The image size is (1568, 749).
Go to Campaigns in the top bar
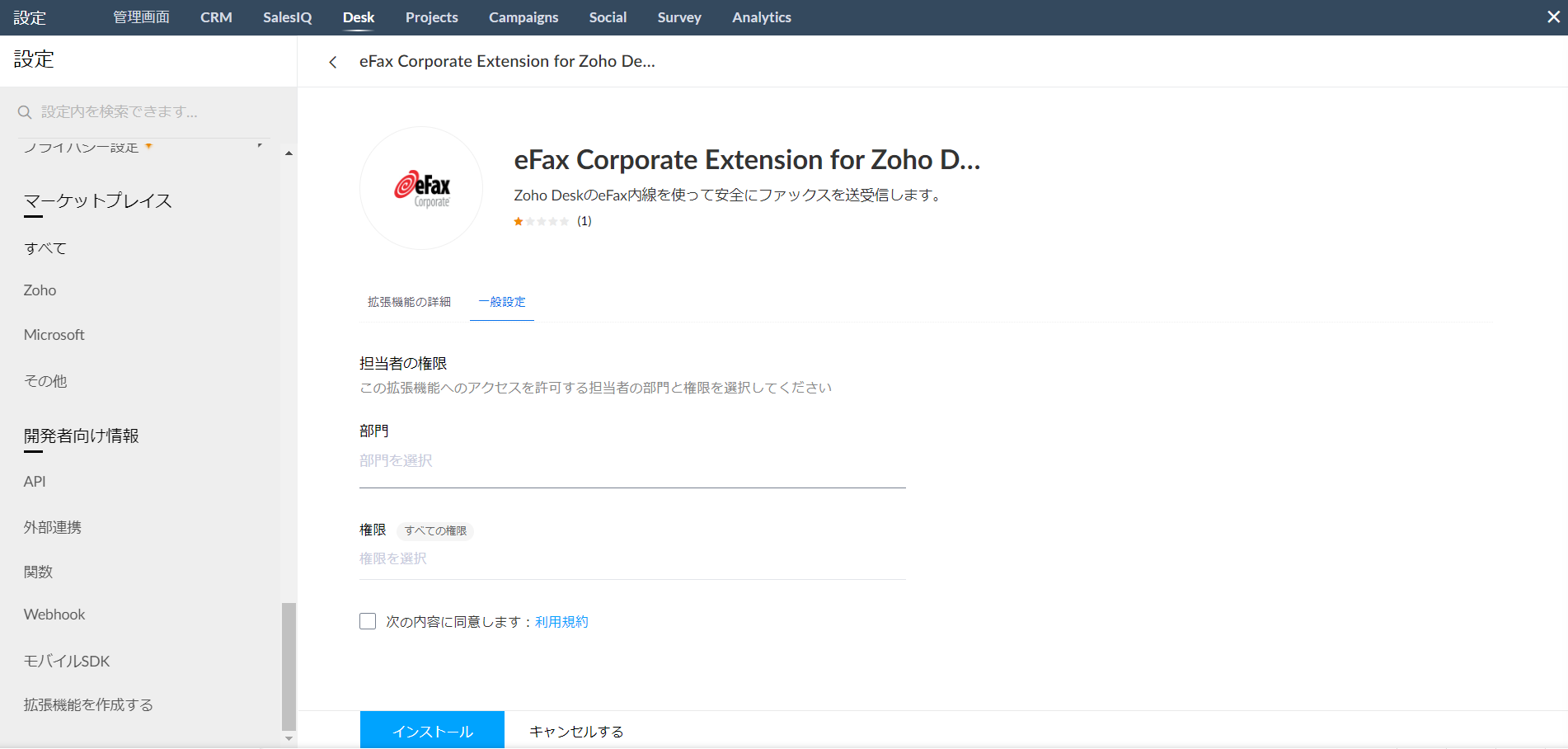(523, 17)
